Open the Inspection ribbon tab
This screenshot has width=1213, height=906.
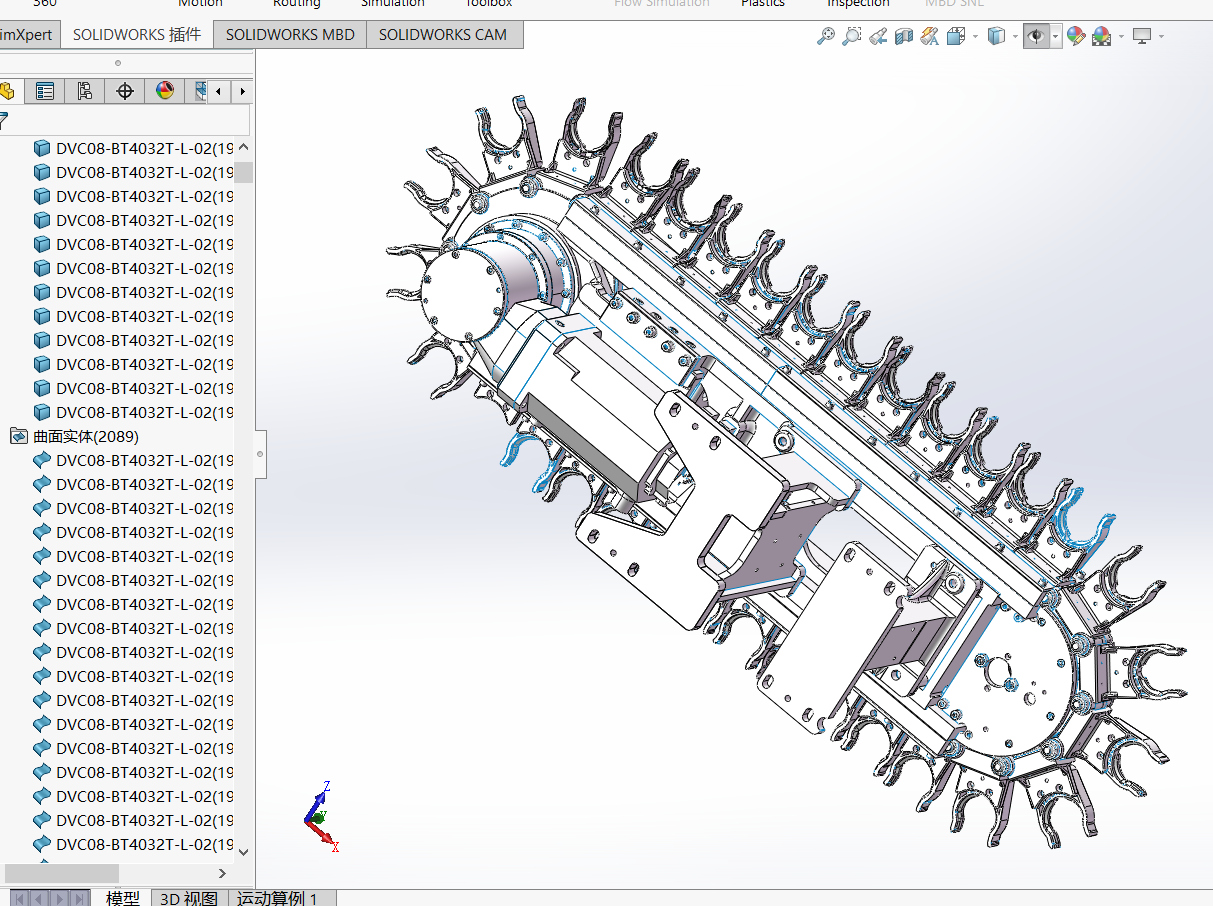(x=858, y=4)
